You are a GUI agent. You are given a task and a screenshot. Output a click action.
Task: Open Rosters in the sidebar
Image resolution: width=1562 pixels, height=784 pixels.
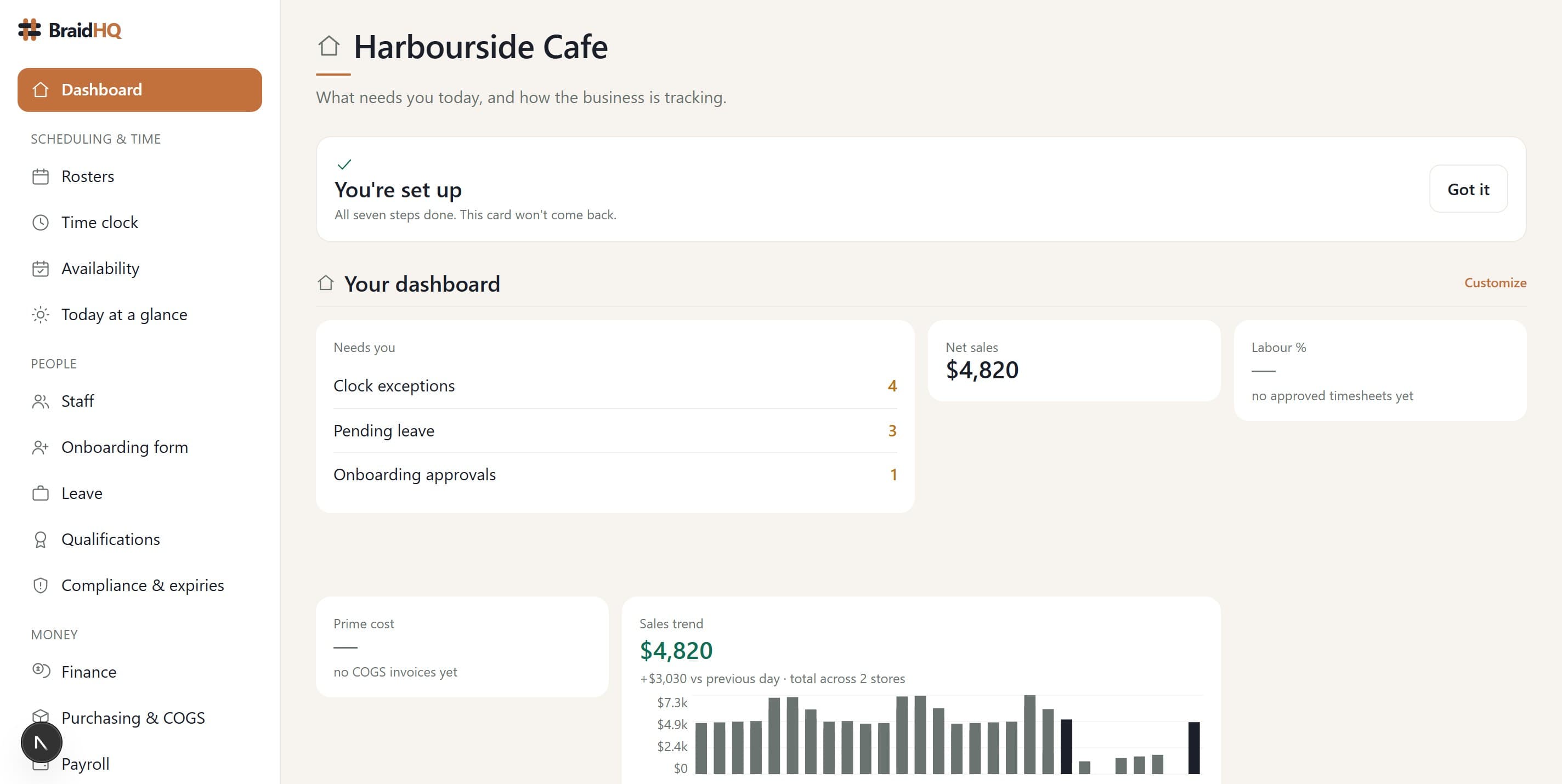point(139,177)
